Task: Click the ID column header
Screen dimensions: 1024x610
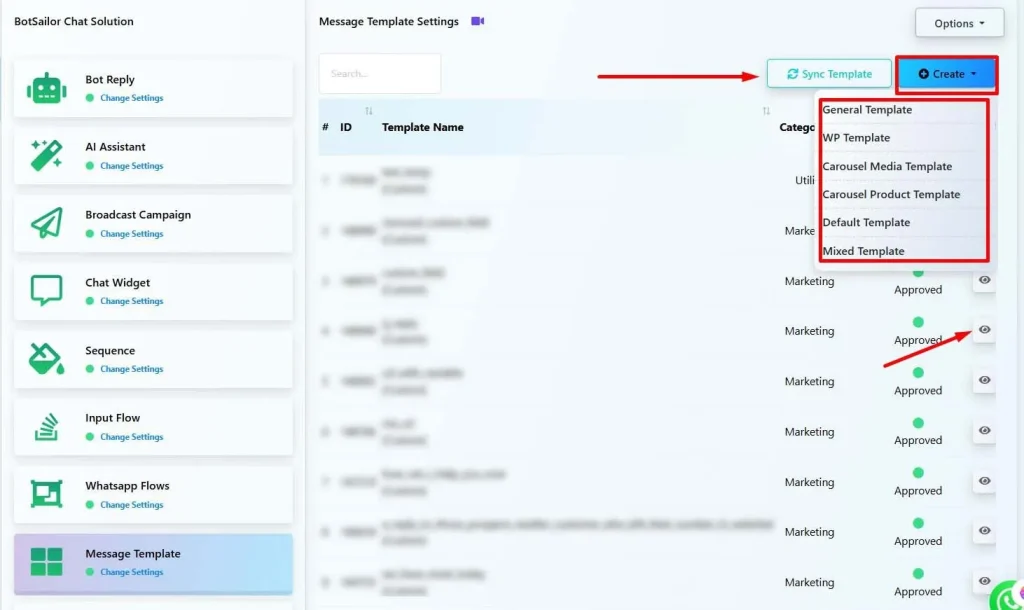Action: (345, 127)
